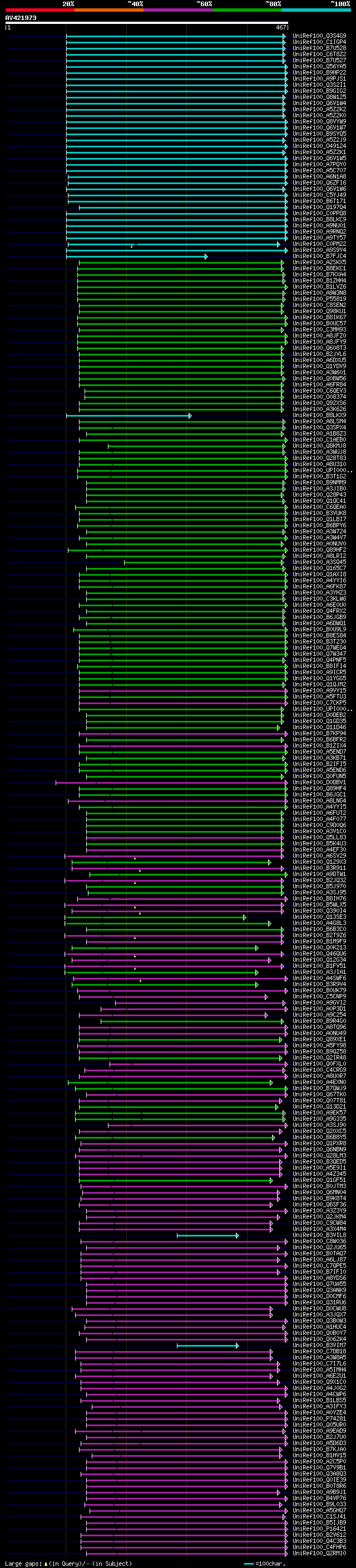Image resolution: width=356 pixels, height=1568 pixels.
Task: Click the '=100char.' scale legend
Action: click(271, 1564)
